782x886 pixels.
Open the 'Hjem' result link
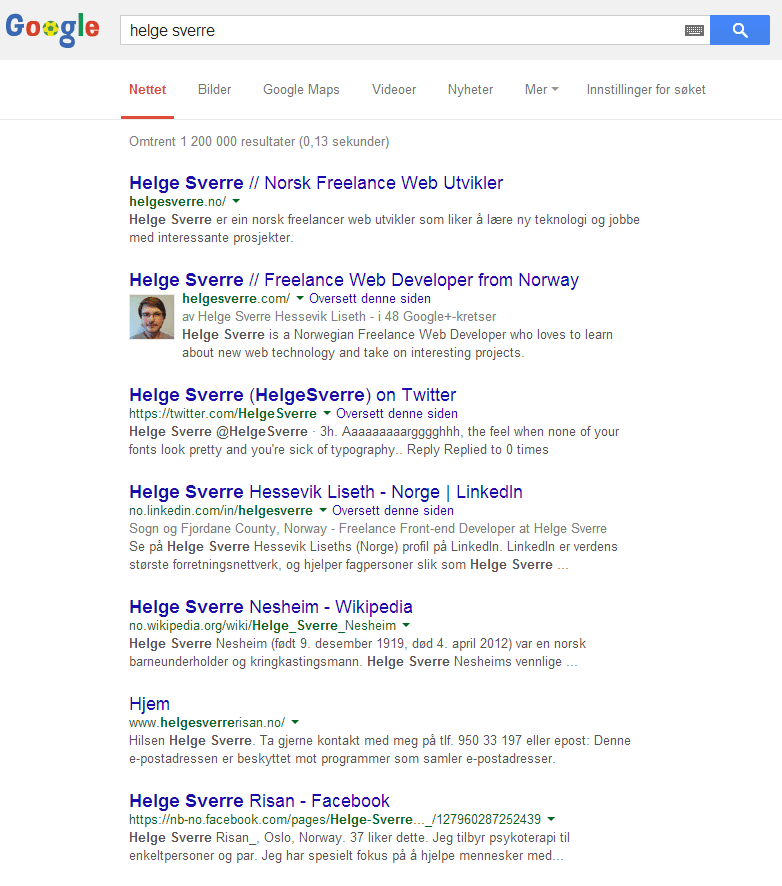click(149, 704)
